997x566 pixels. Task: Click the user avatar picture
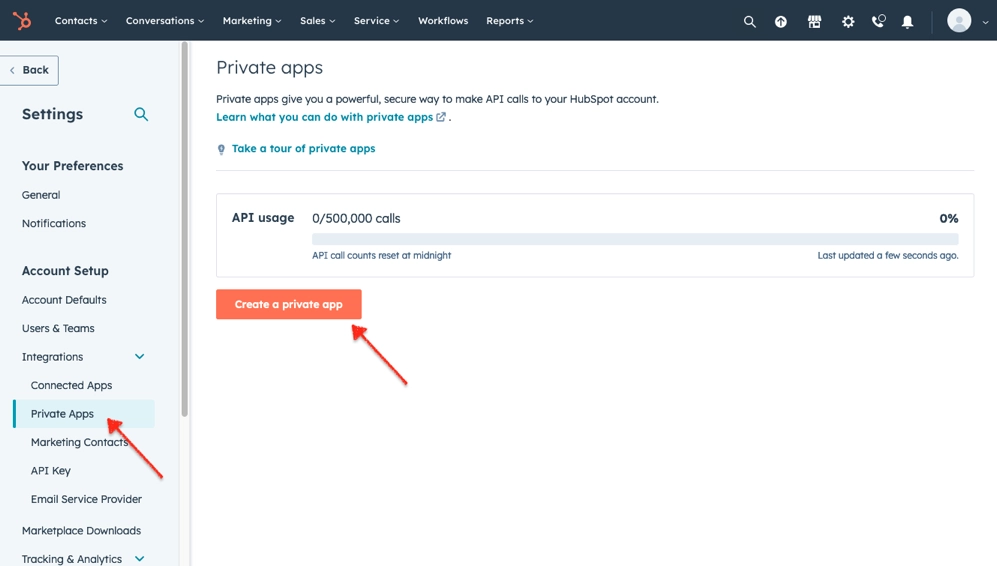959,20
